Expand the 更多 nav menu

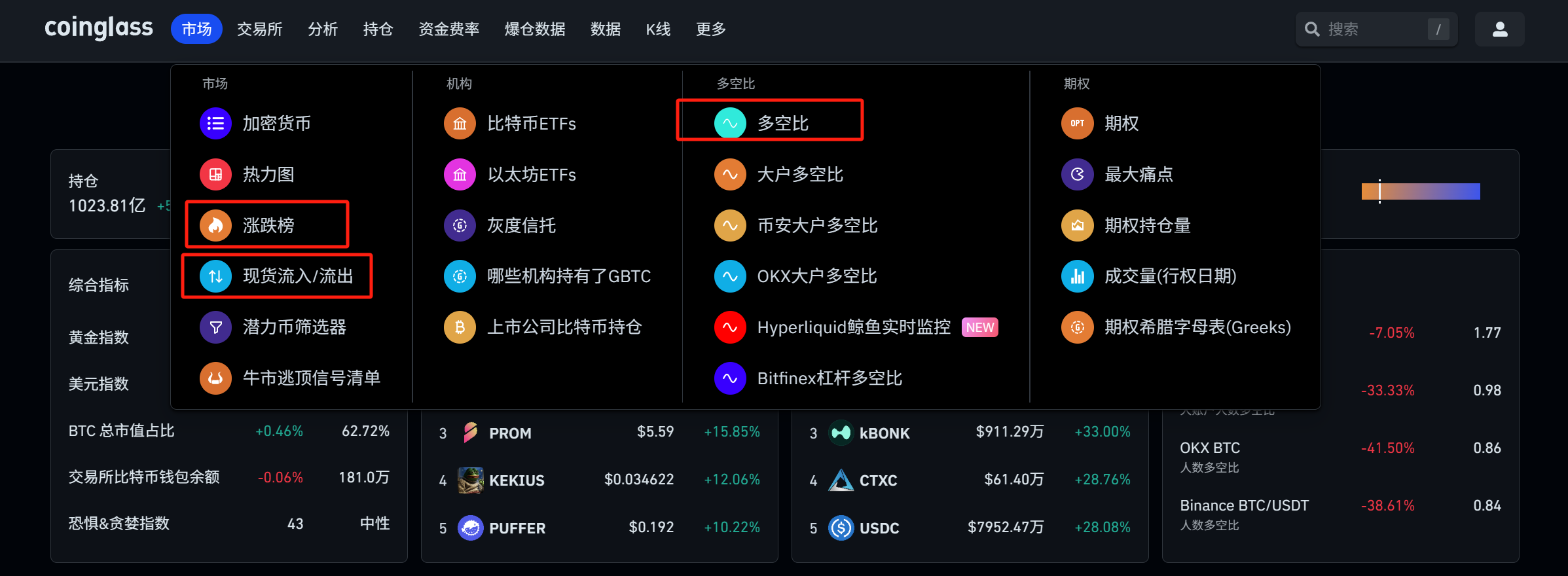710,29
